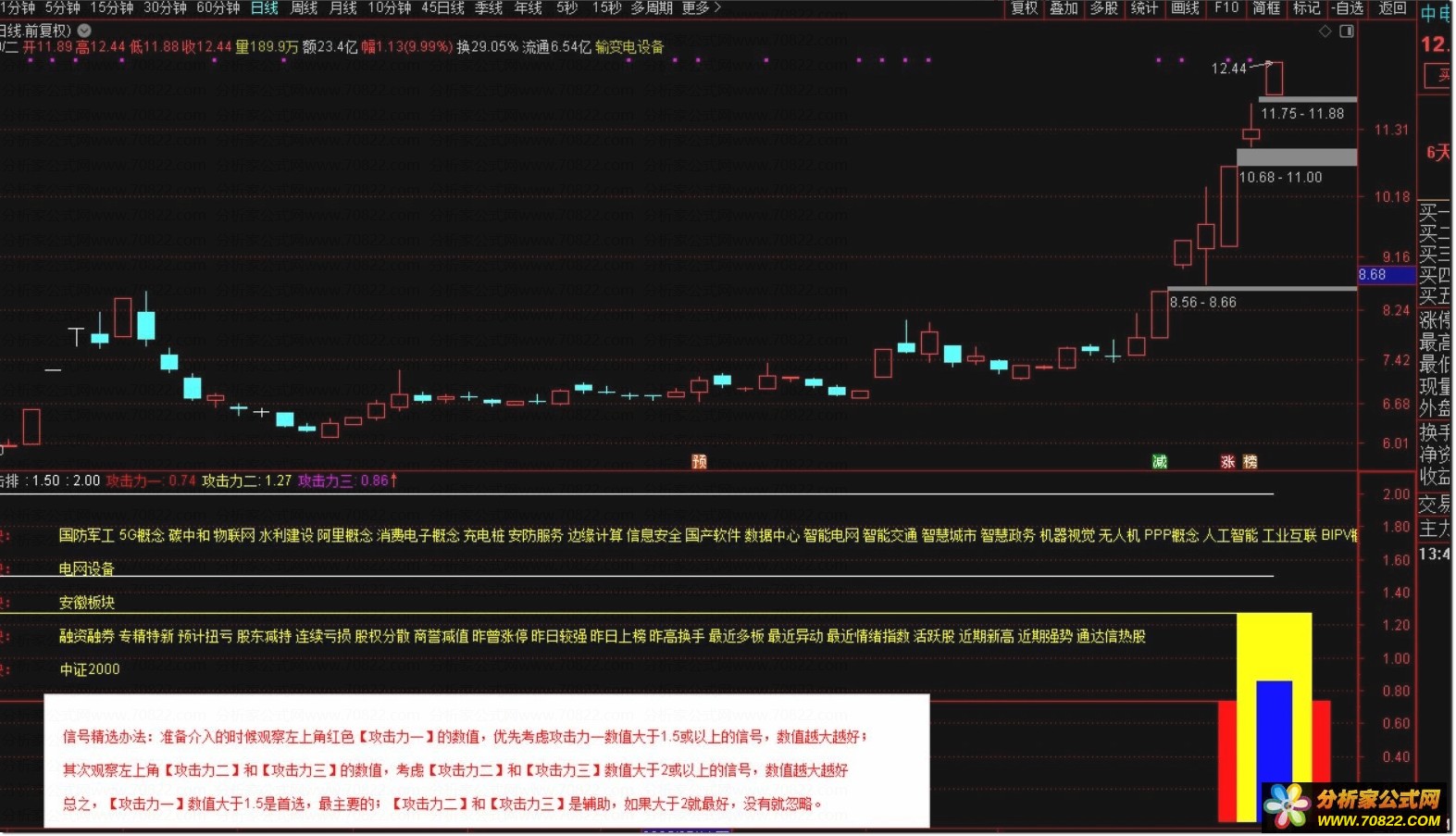Image resolution: width=1456 pixels, height=836 pixels.
Task: Click the 数据中心 concept tag
Action: click(x=772, y=535)
